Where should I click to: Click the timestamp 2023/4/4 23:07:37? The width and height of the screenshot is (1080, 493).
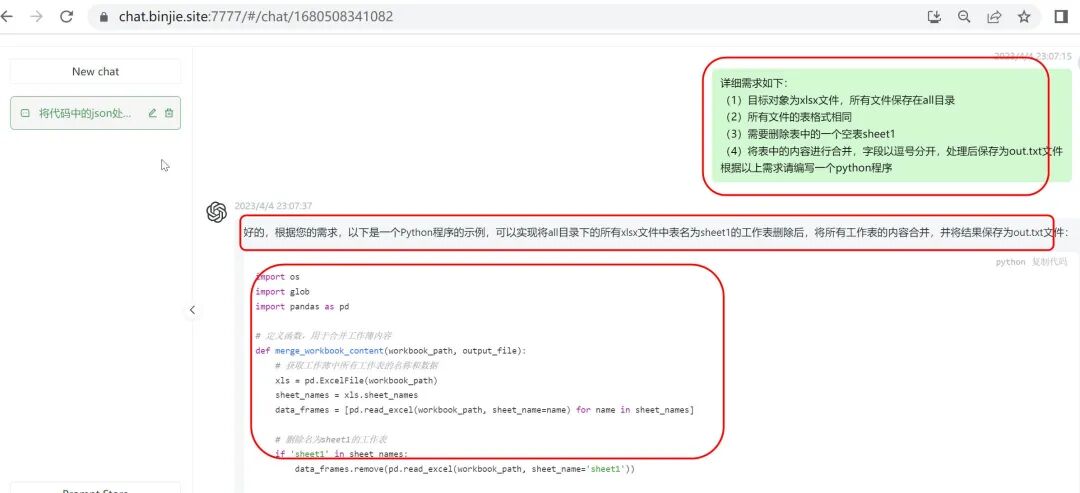[x=273, y=206]
